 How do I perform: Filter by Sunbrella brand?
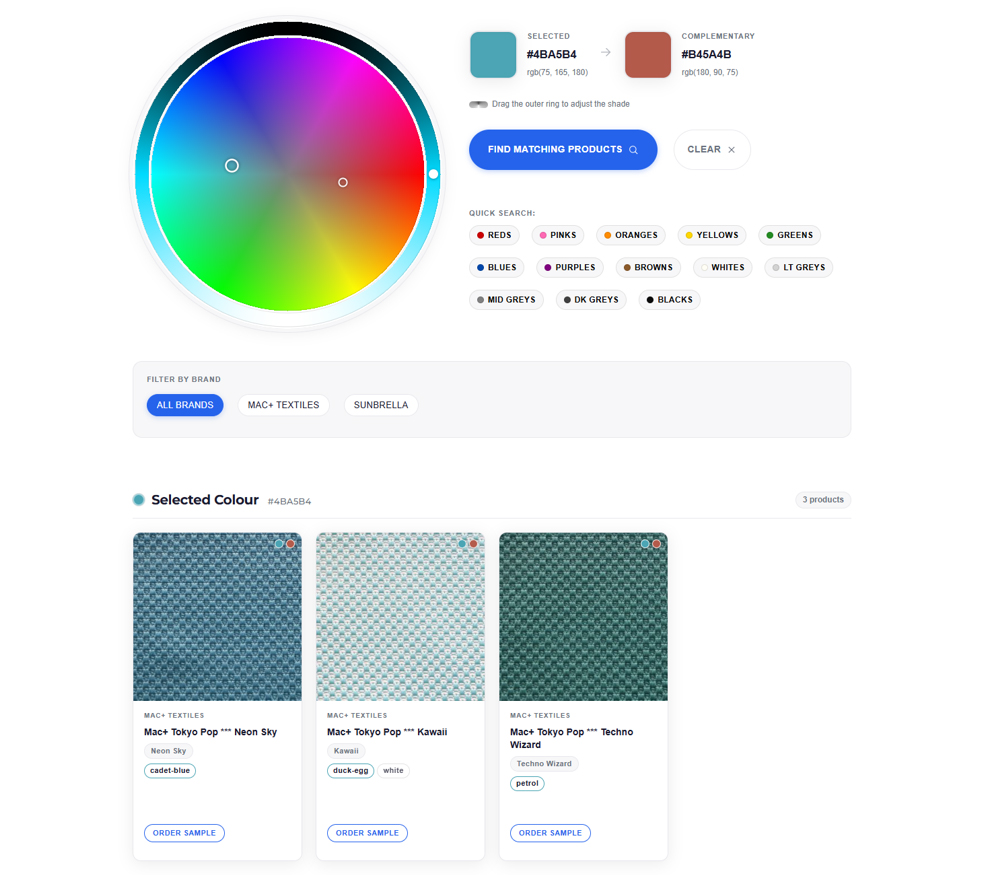(381, 405)
